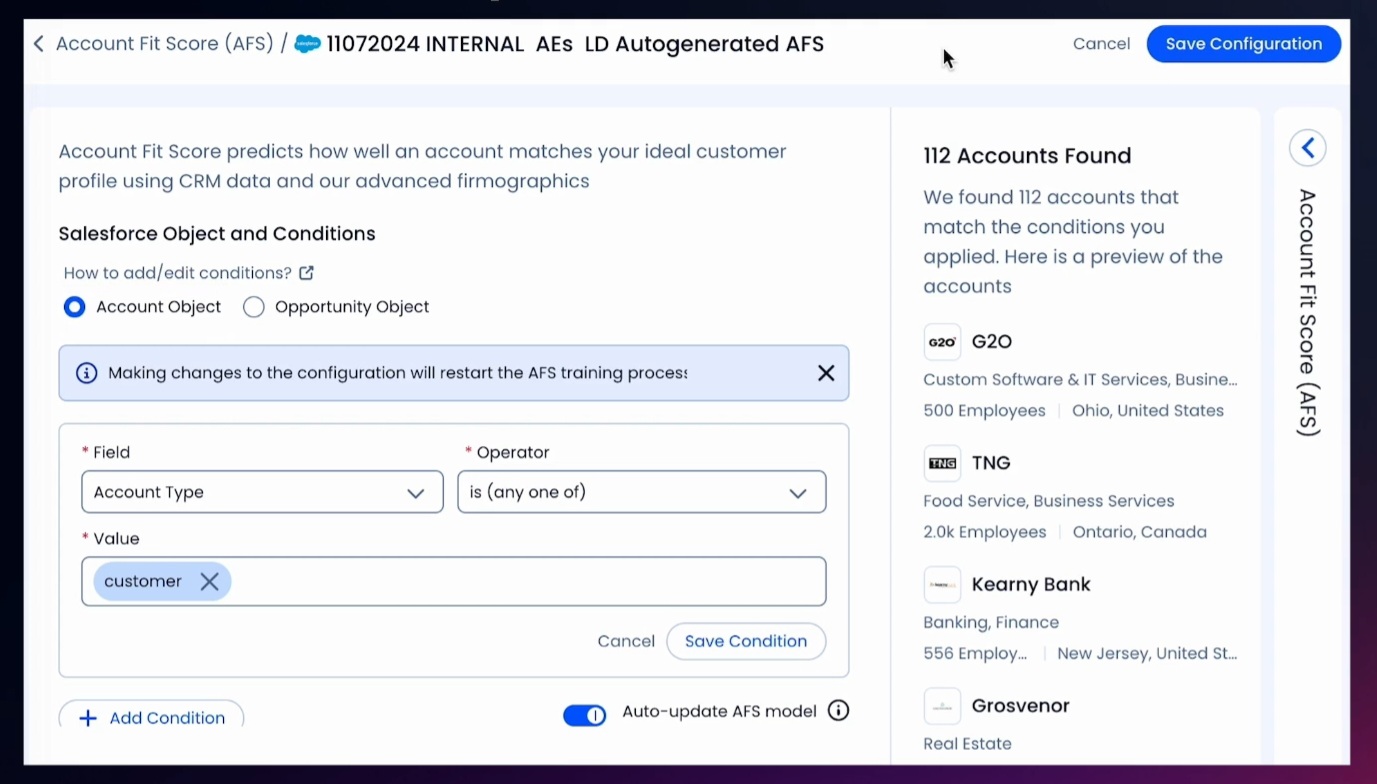Click the Grosvenor company logo
The height and width of the screenshot is (784, 1377).
pos(942,706)
